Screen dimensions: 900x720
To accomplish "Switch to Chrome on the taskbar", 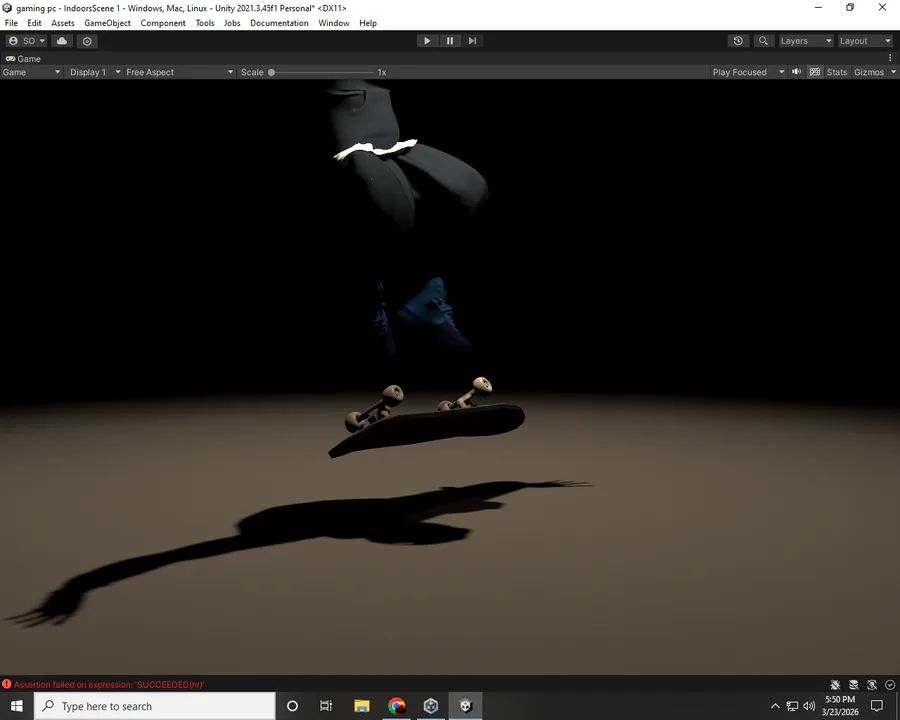I will (x=397, y=706).
